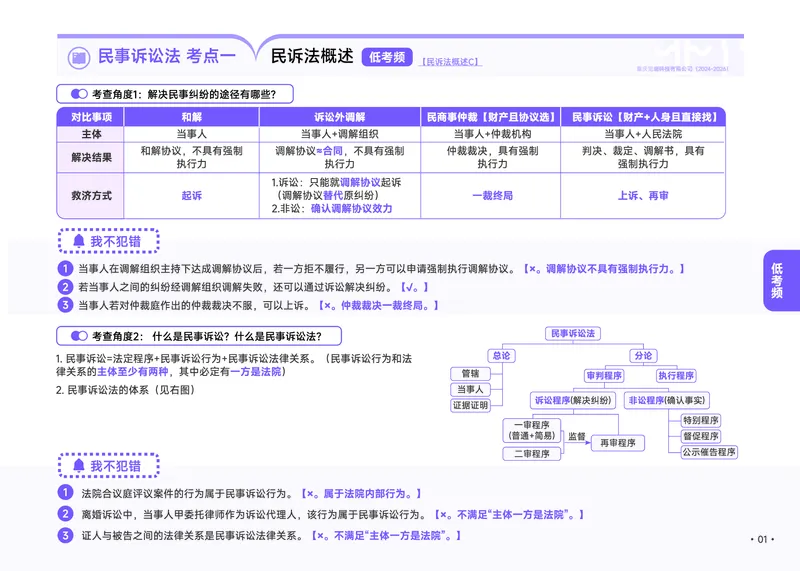800x571 pixels.
Task: Click the 主体 row label
Action: pos(91,134)
